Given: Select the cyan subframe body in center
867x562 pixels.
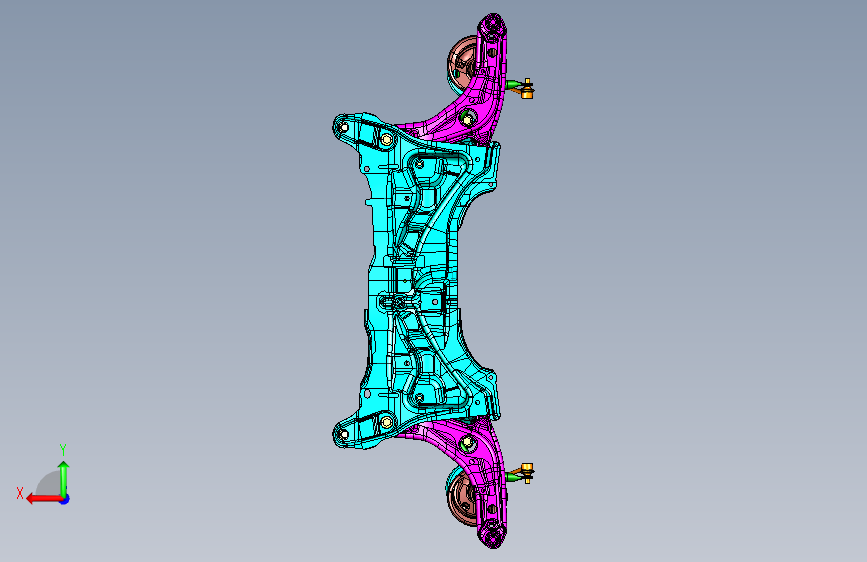Looking at the screenshot, I should (415, 282).
